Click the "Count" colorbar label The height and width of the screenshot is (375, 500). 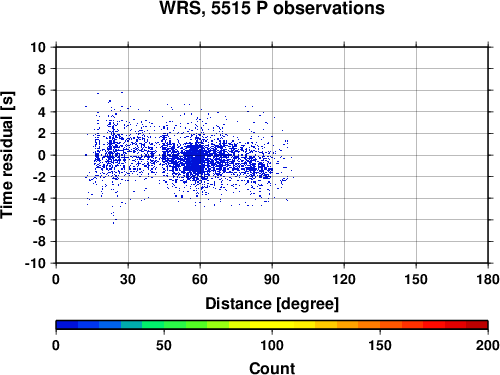pos(272,368)
